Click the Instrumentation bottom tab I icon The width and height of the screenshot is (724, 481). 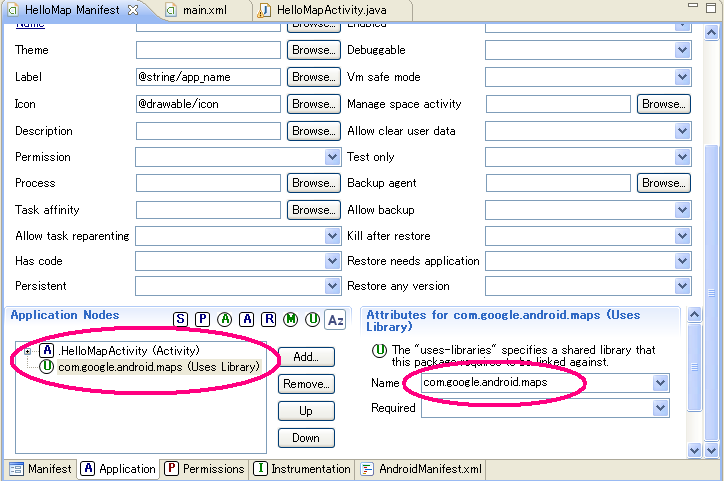click(260, 469)
